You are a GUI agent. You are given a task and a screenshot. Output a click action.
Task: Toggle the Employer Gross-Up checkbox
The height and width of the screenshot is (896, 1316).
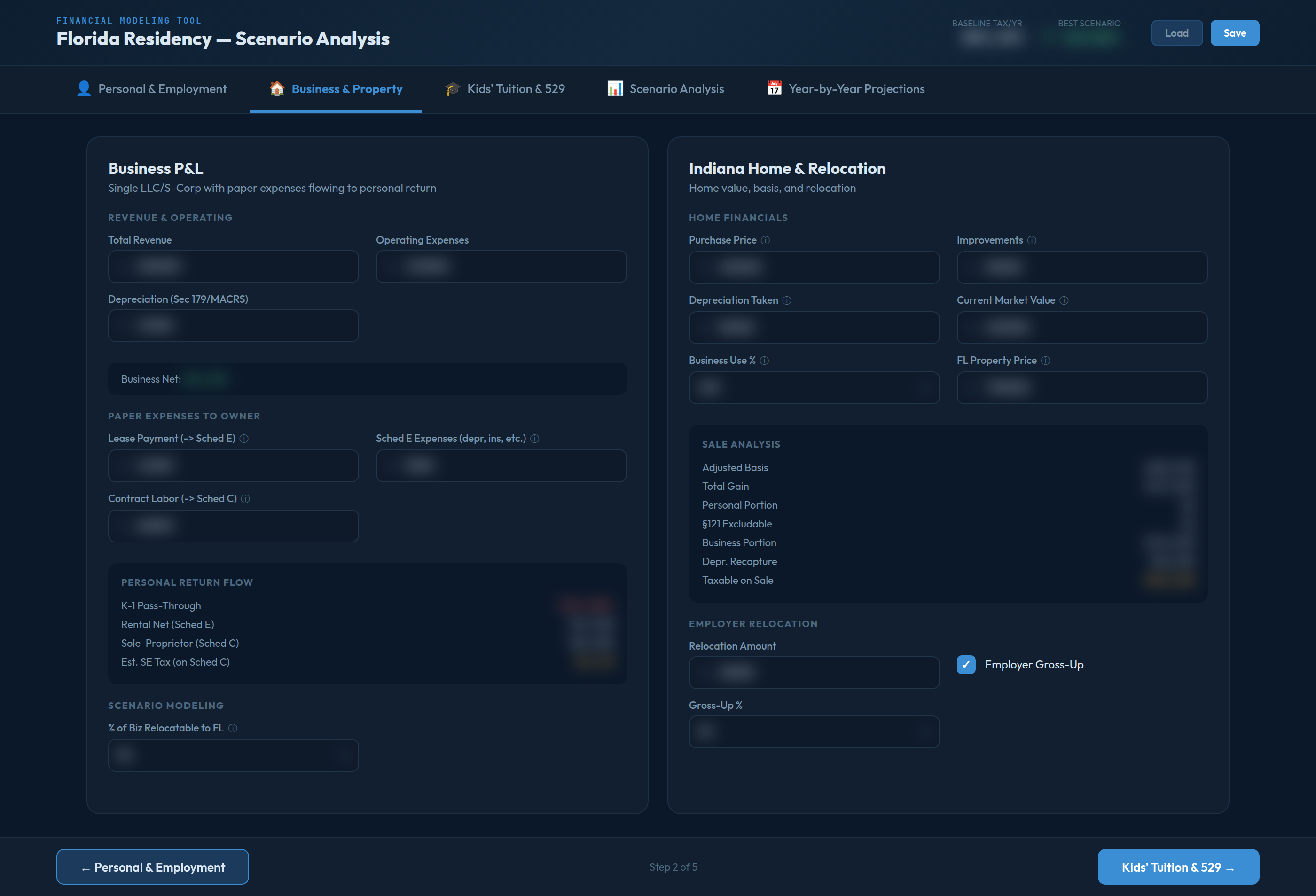[966, 664]
